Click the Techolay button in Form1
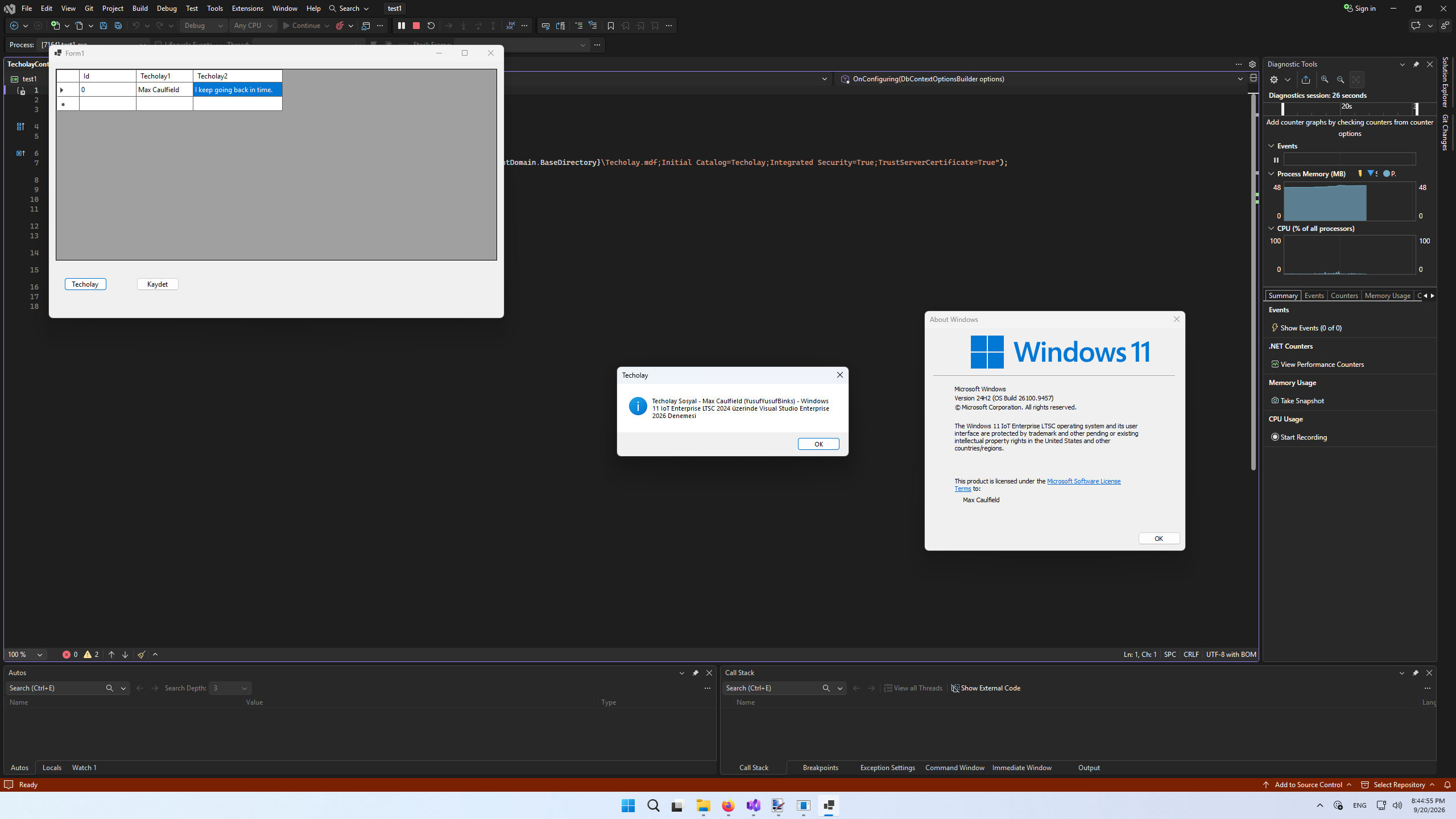Image resolution: width=1456 pixels, height=819 pixels. click(x=85, y=284)
